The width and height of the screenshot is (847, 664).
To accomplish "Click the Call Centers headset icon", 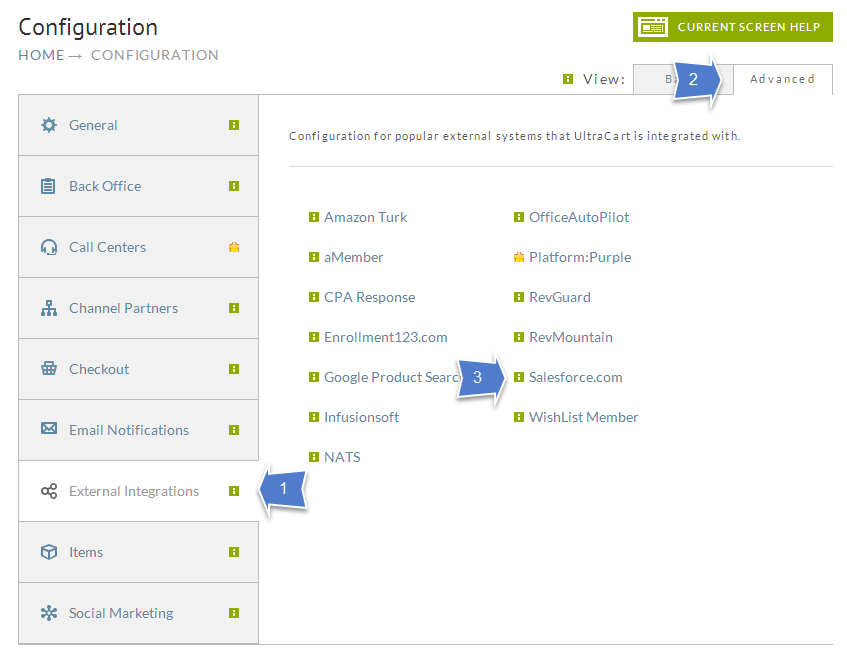I will [49, 247].
